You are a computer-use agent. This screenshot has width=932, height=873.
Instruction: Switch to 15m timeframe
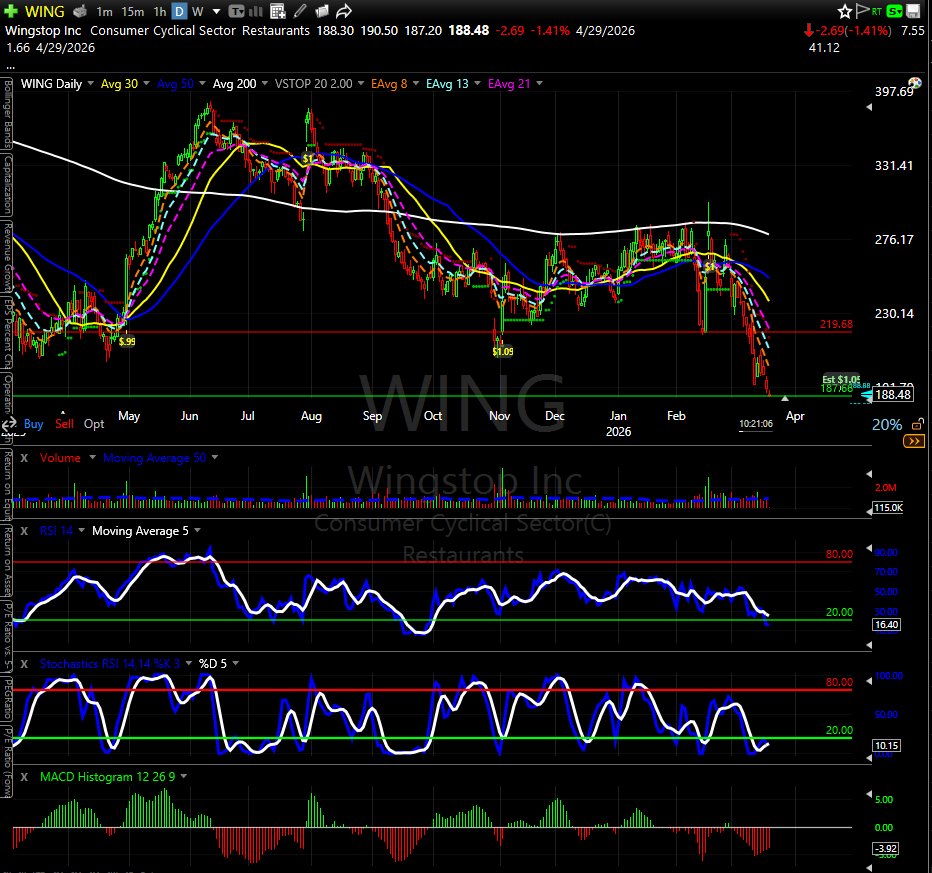tap(133, 11)
